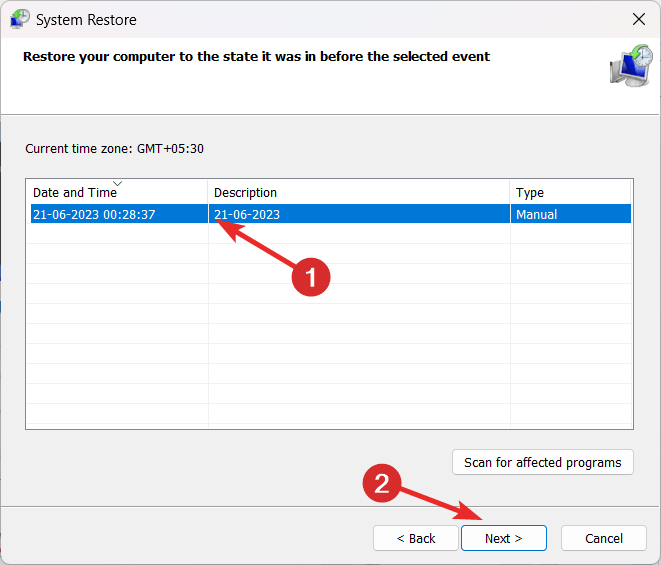Click the red circle numbered 1
The width and height of the screenshot is (661, 565).
tap(310, 276)
